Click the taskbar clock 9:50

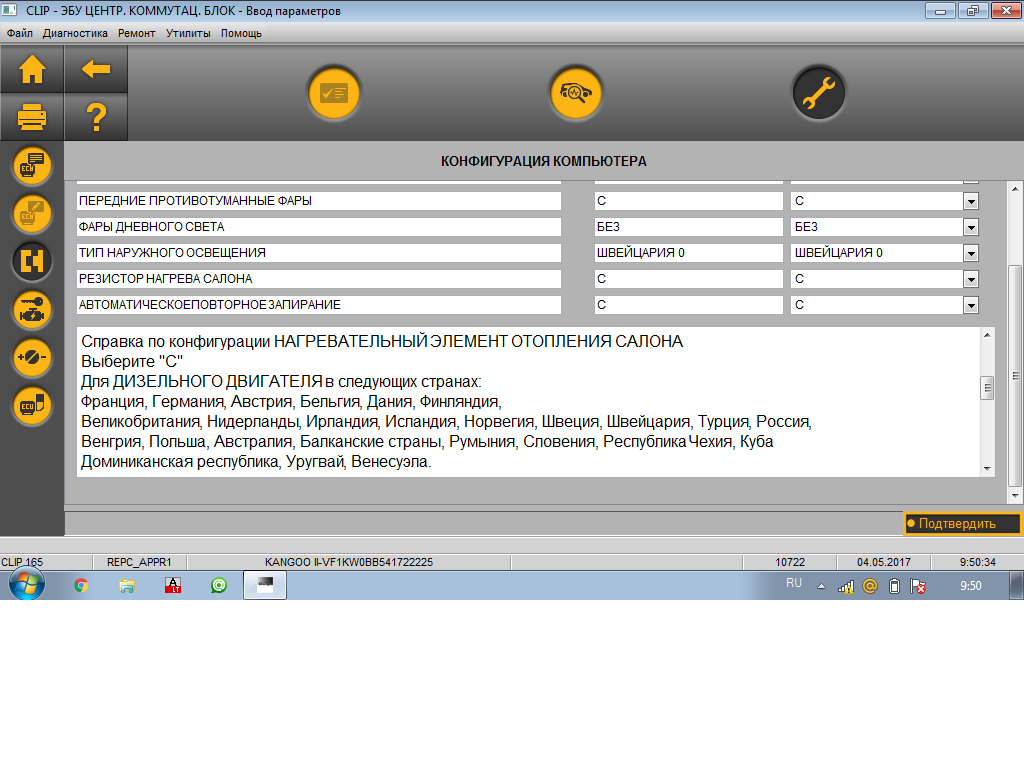(970, 586)
